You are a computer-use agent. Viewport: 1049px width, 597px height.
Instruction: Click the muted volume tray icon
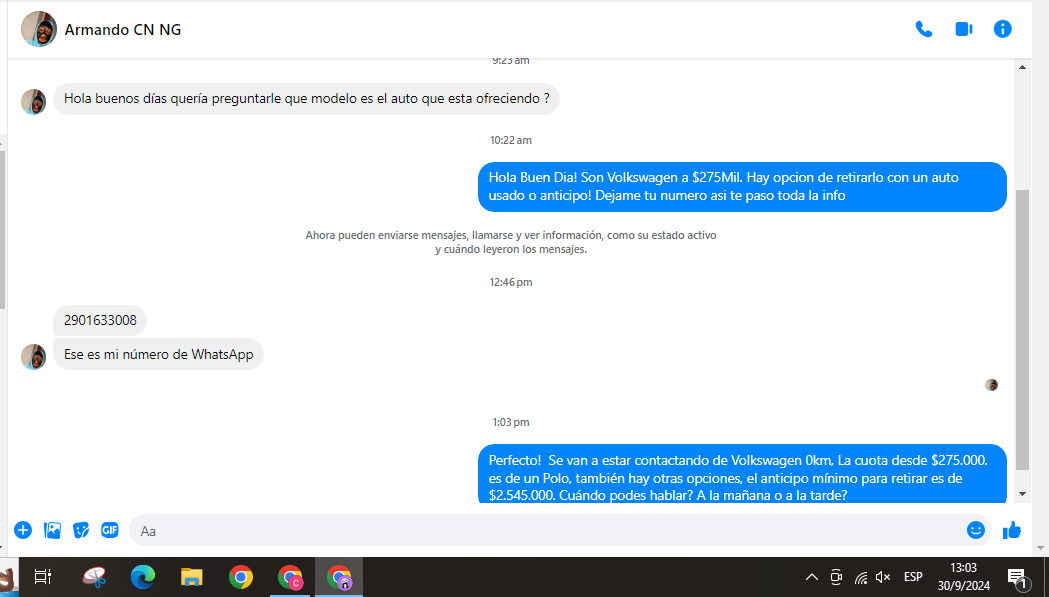[883, 577]
